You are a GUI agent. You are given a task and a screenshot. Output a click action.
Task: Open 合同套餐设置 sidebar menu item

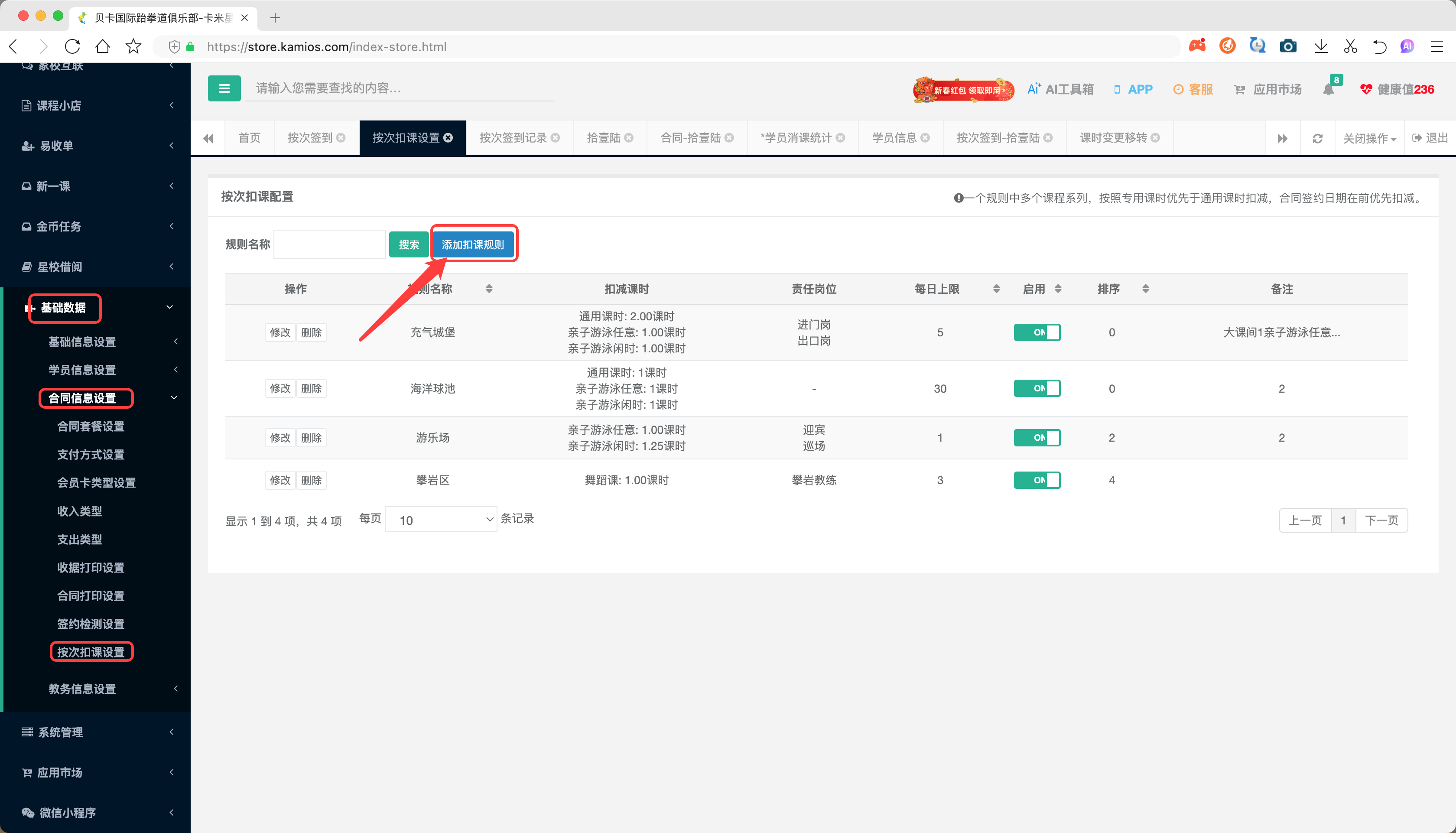(x=91, y=426)
